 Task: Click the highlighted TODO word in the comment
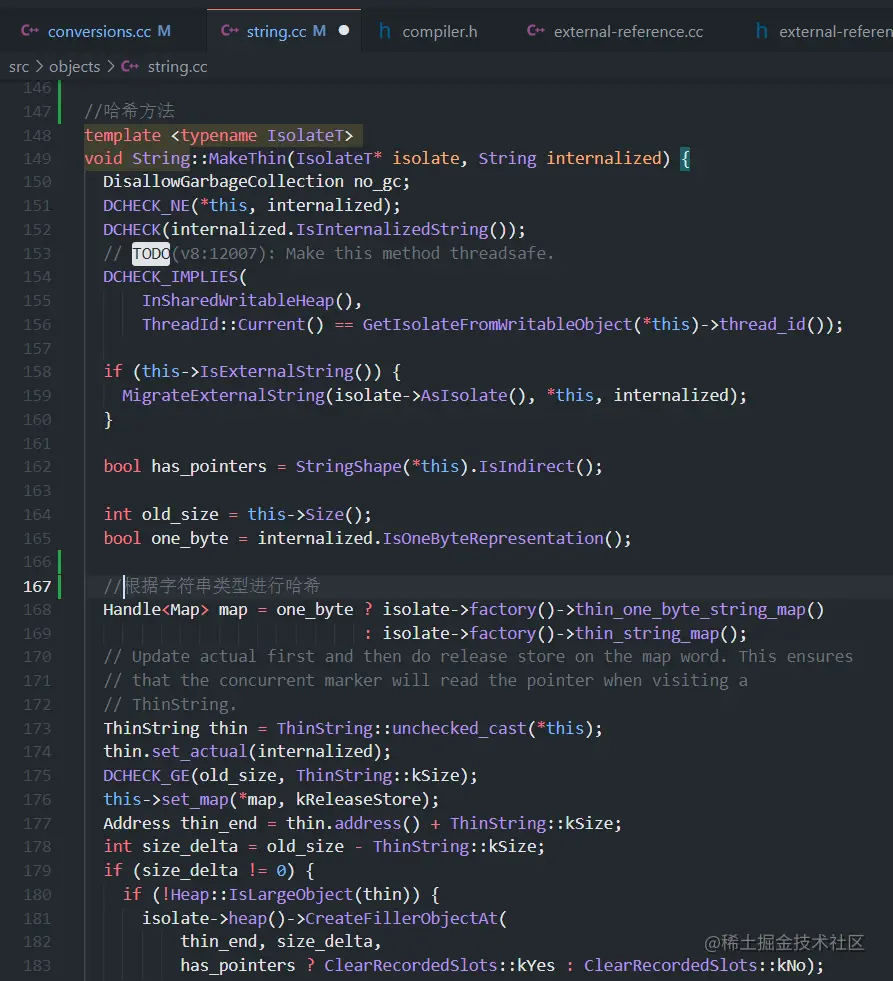151,253
